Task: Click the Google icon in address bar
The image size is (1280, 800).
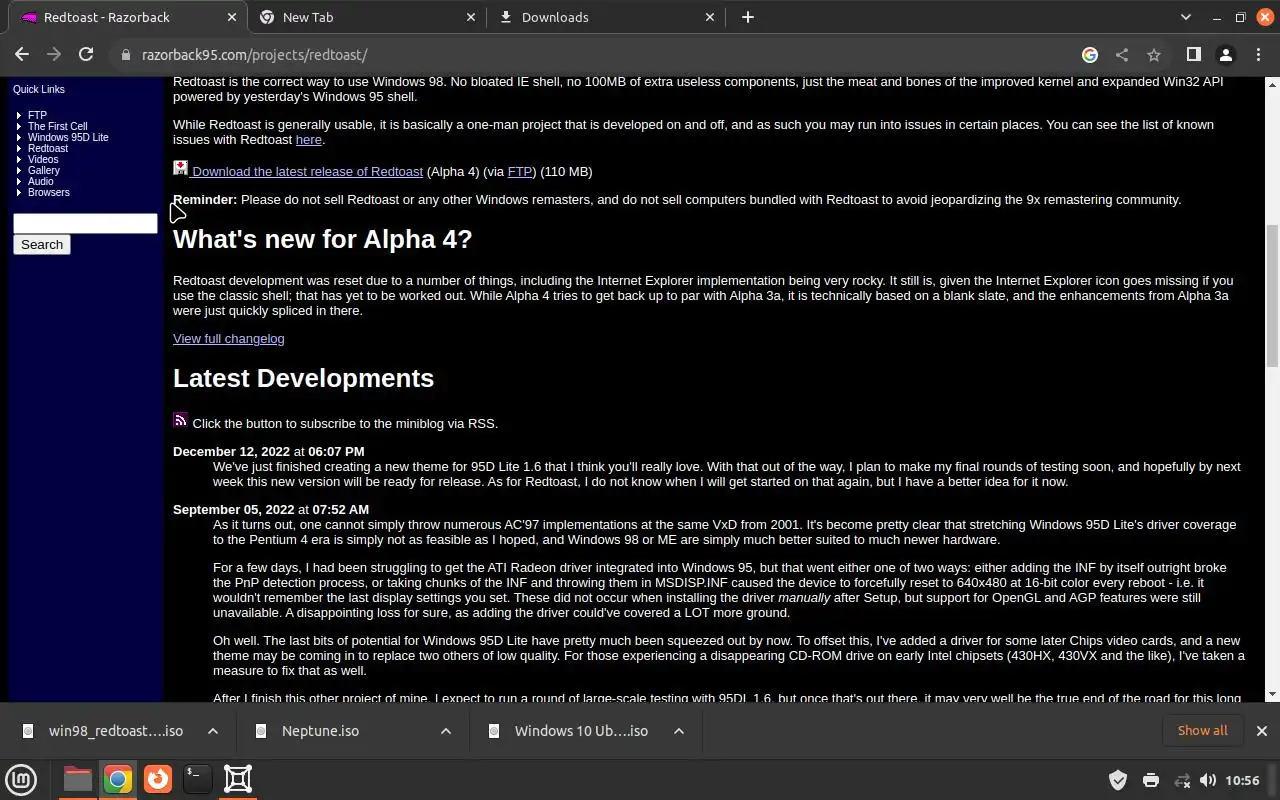Action: tap(1090, 55)
